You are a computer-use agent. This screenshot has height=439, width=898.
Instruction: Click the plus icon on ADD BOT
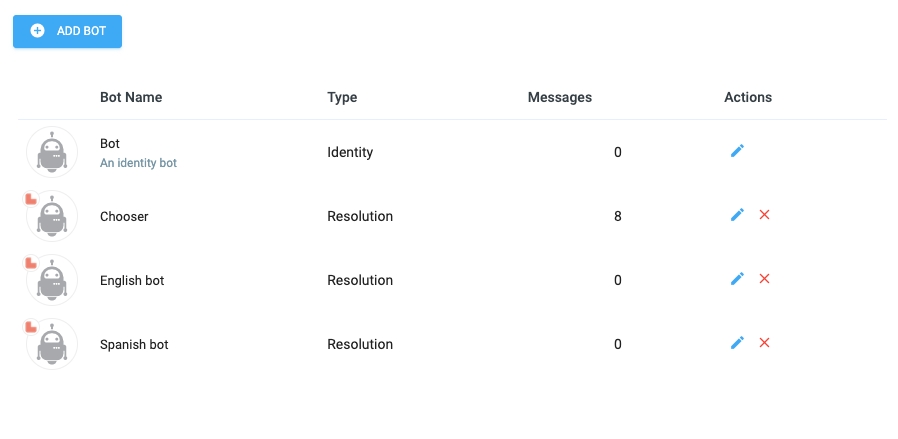(37, 31)
